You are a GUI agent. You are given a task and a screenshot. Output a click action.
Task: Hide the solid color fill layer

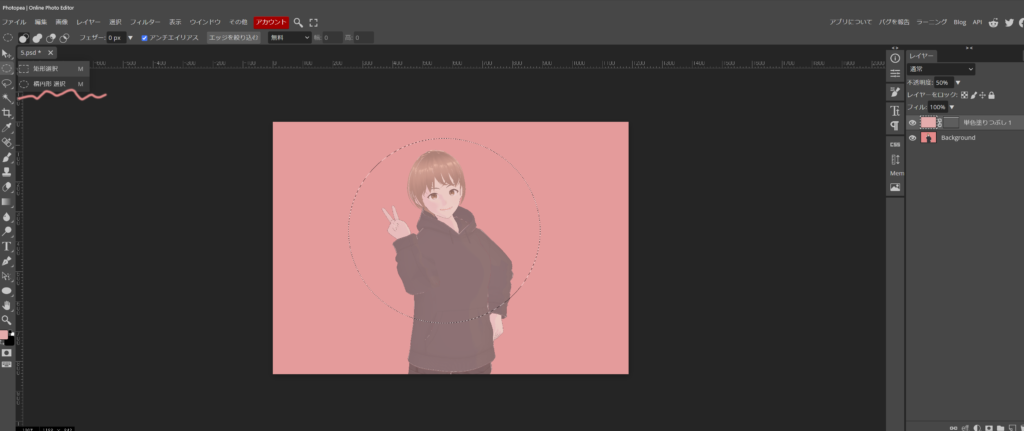coord(912,122)
